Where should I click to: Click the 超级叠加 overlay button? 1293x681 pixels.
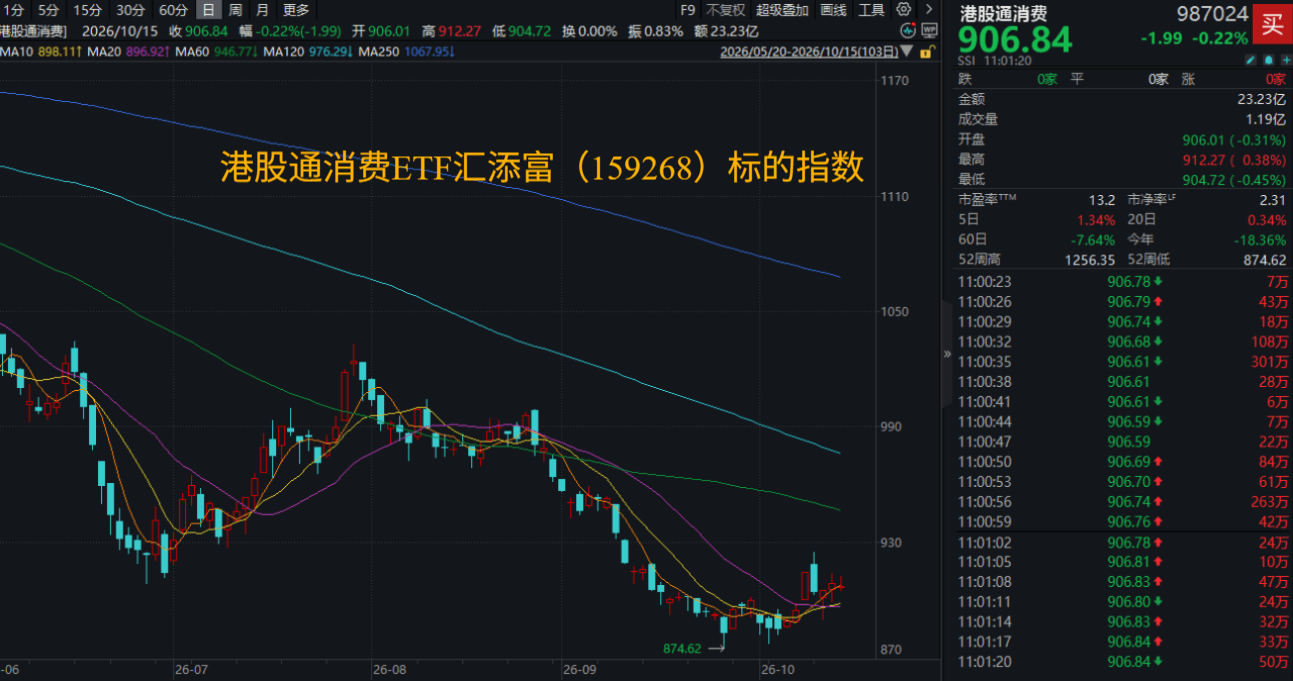pos(783,10)
